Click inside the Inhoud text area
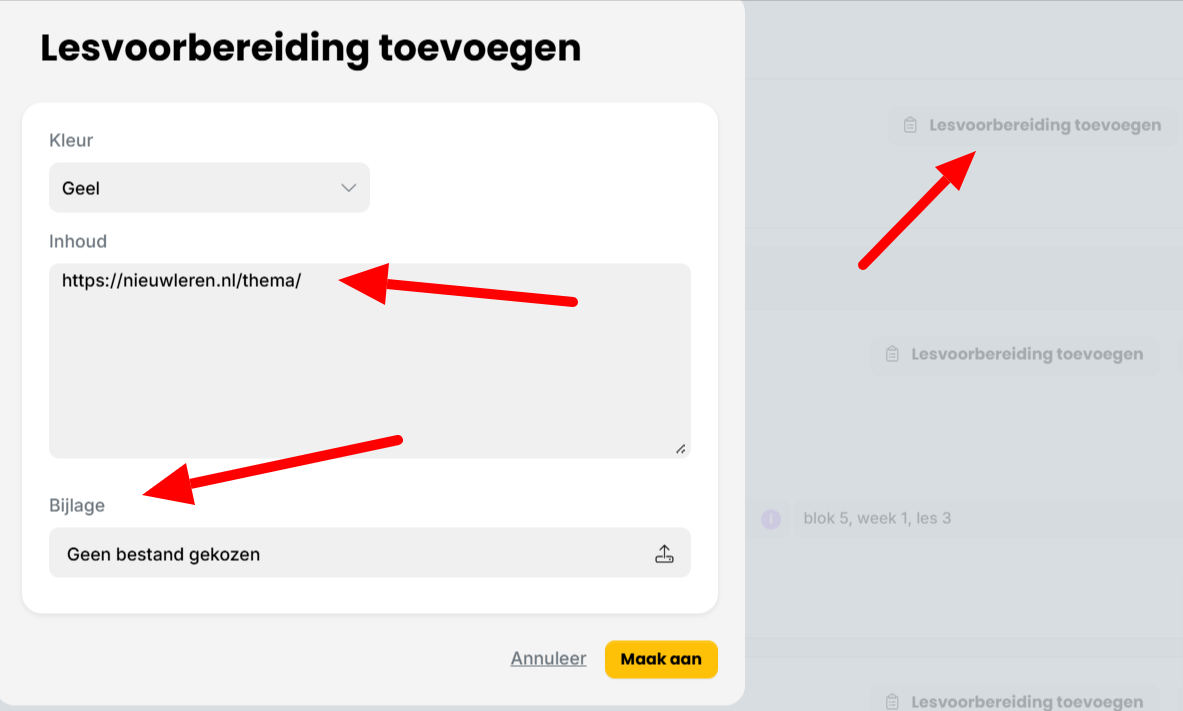This screenshot has height=711, width=1183. point(370,361)
